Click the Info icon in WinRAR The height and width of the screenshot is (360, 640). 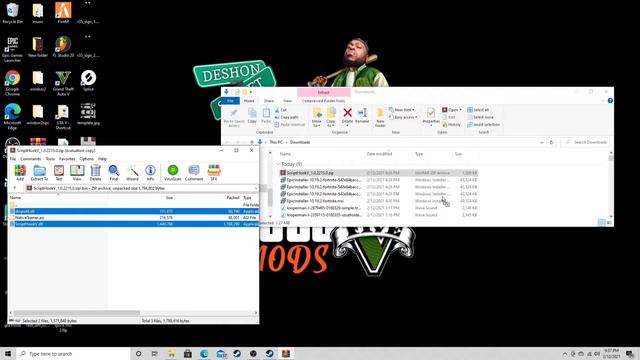[x=150, y=173]
